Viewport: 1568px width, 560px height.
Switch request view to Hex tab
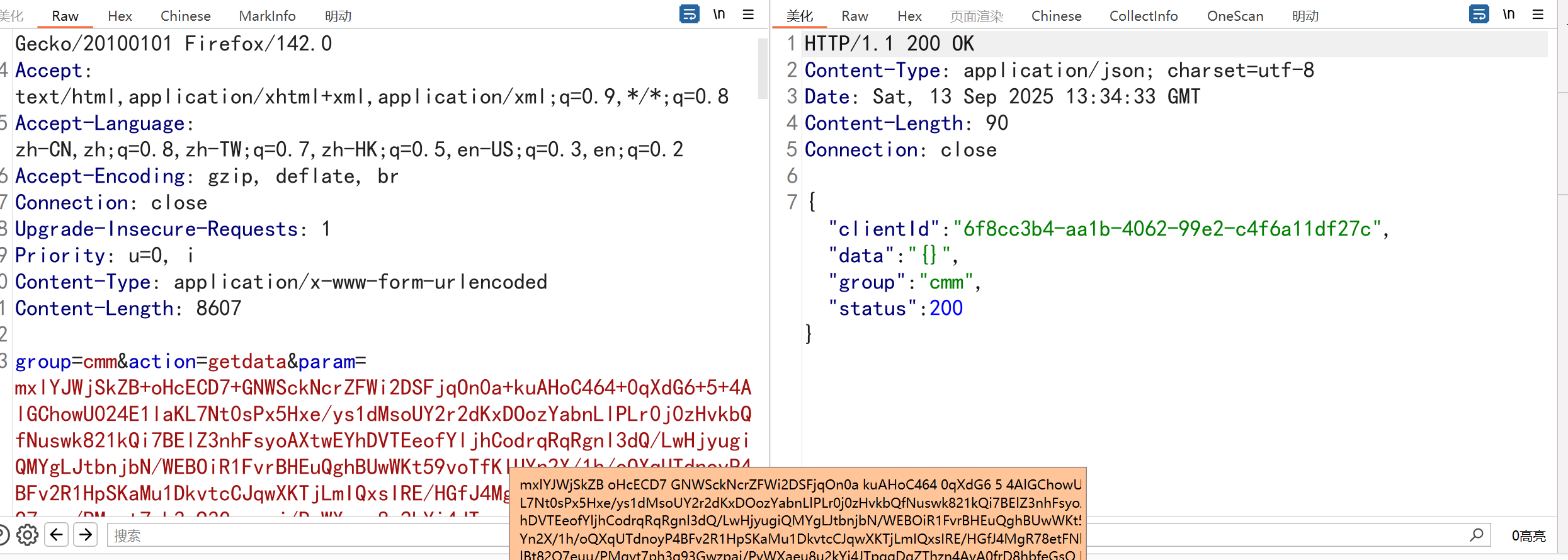pyautogui.click(x=120, y=16)
